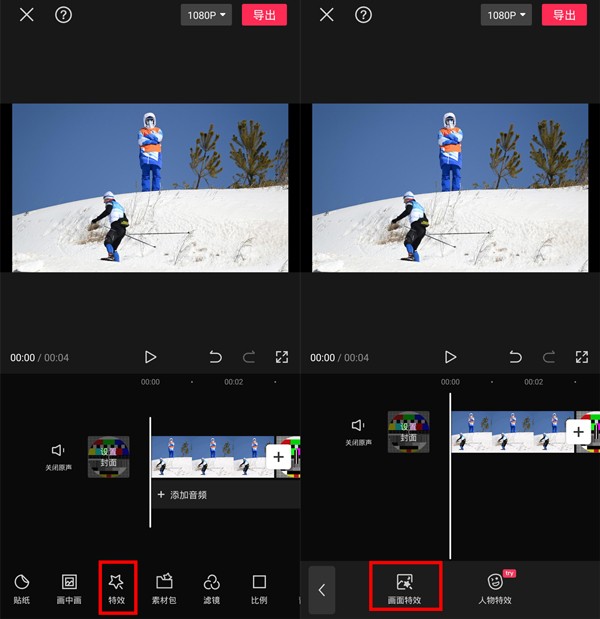
Task: Tap the red 导出 export button on right
Action: click(x=564, y=15)
